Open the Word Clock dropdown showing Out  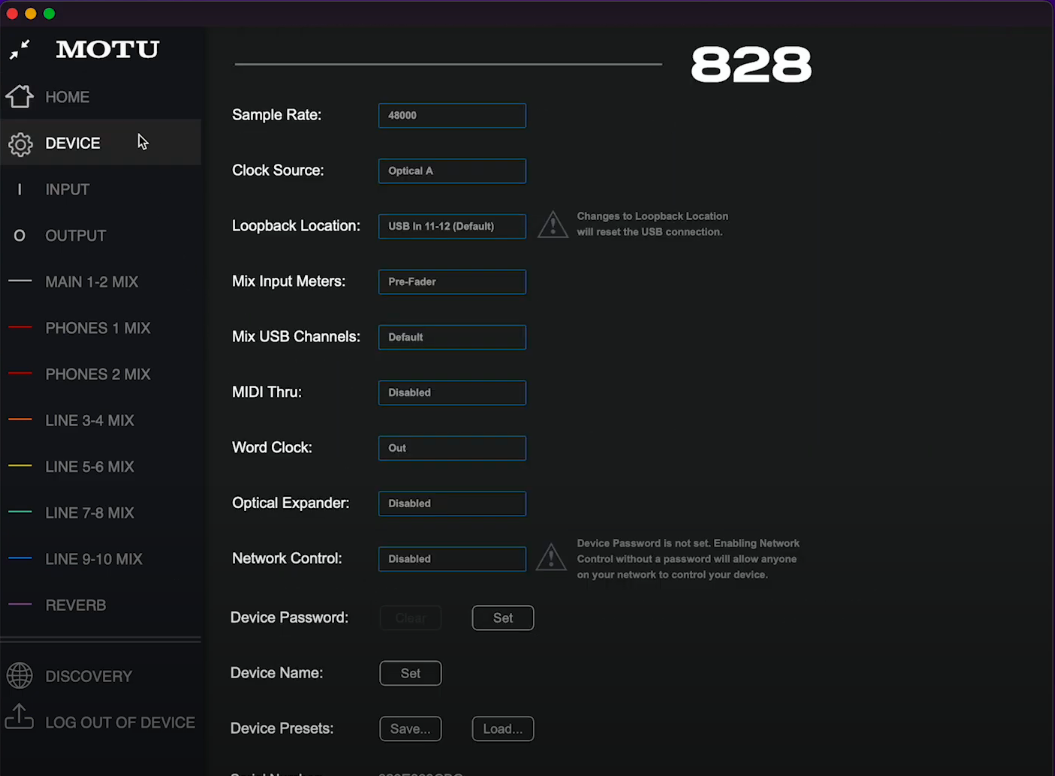point(452,448)
